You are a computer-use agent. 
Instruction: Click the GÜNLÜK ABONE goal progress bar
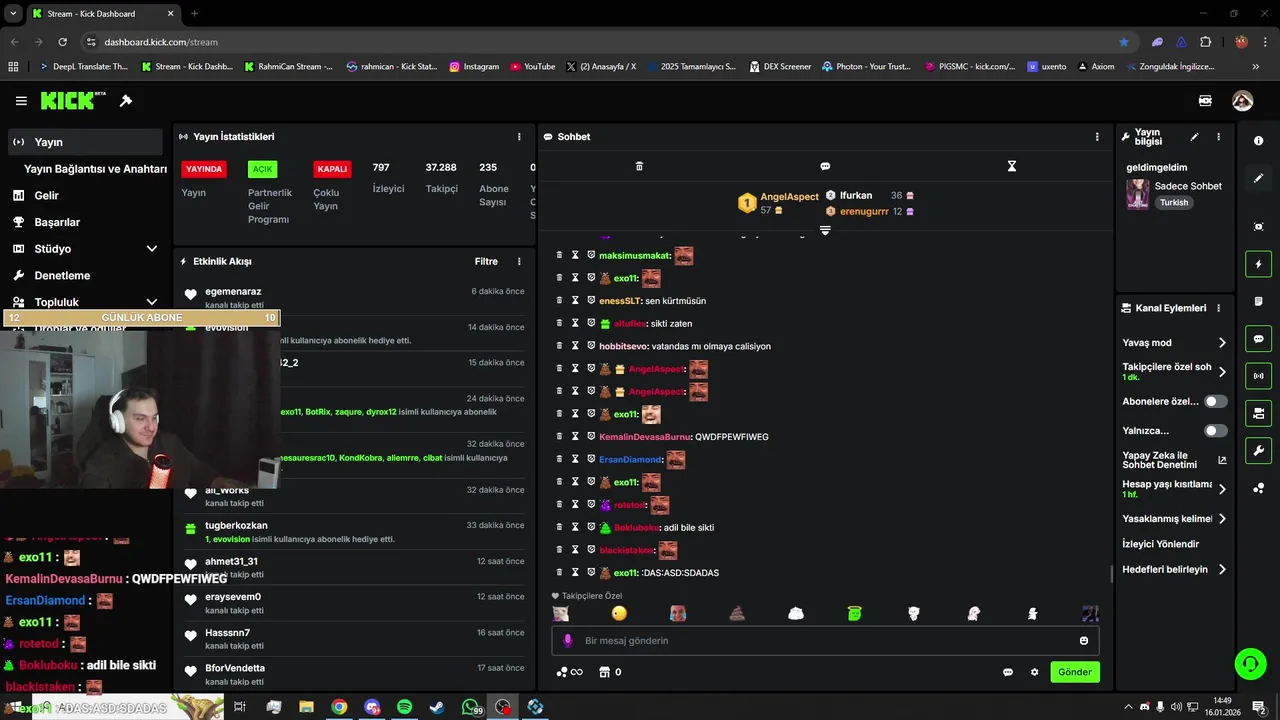tap(141, 318)
